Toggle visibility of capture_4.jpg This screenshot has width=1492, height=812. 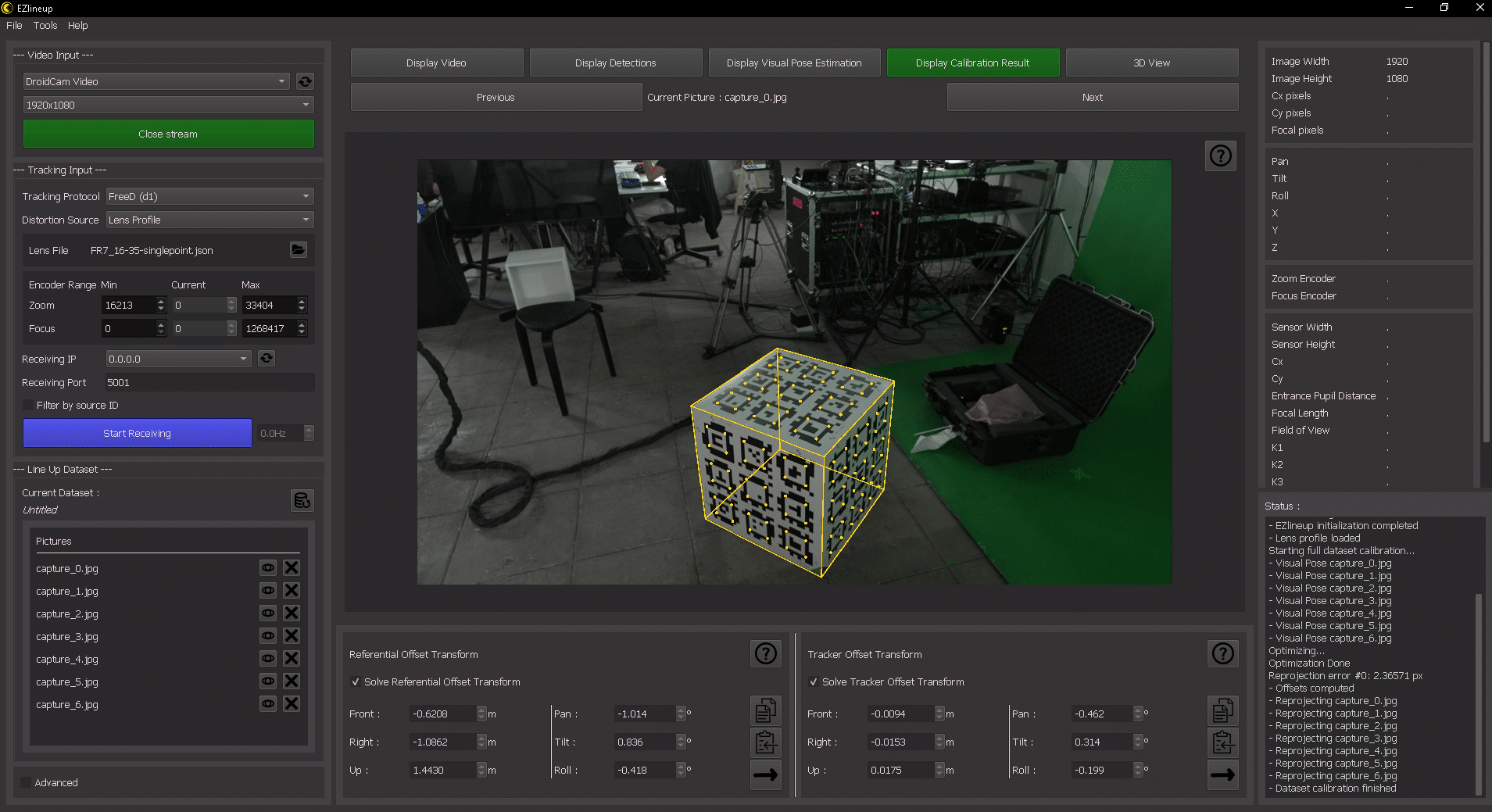(x=268, y=659)
